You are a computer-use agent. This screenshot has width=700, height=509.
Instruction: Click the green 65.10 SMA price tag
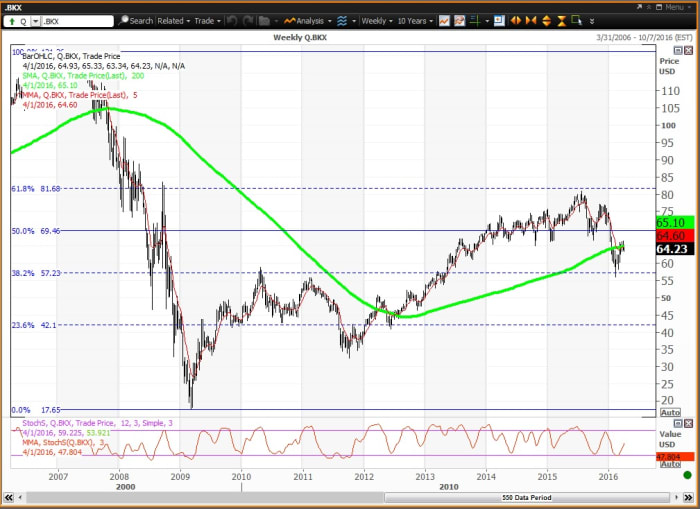675,222
